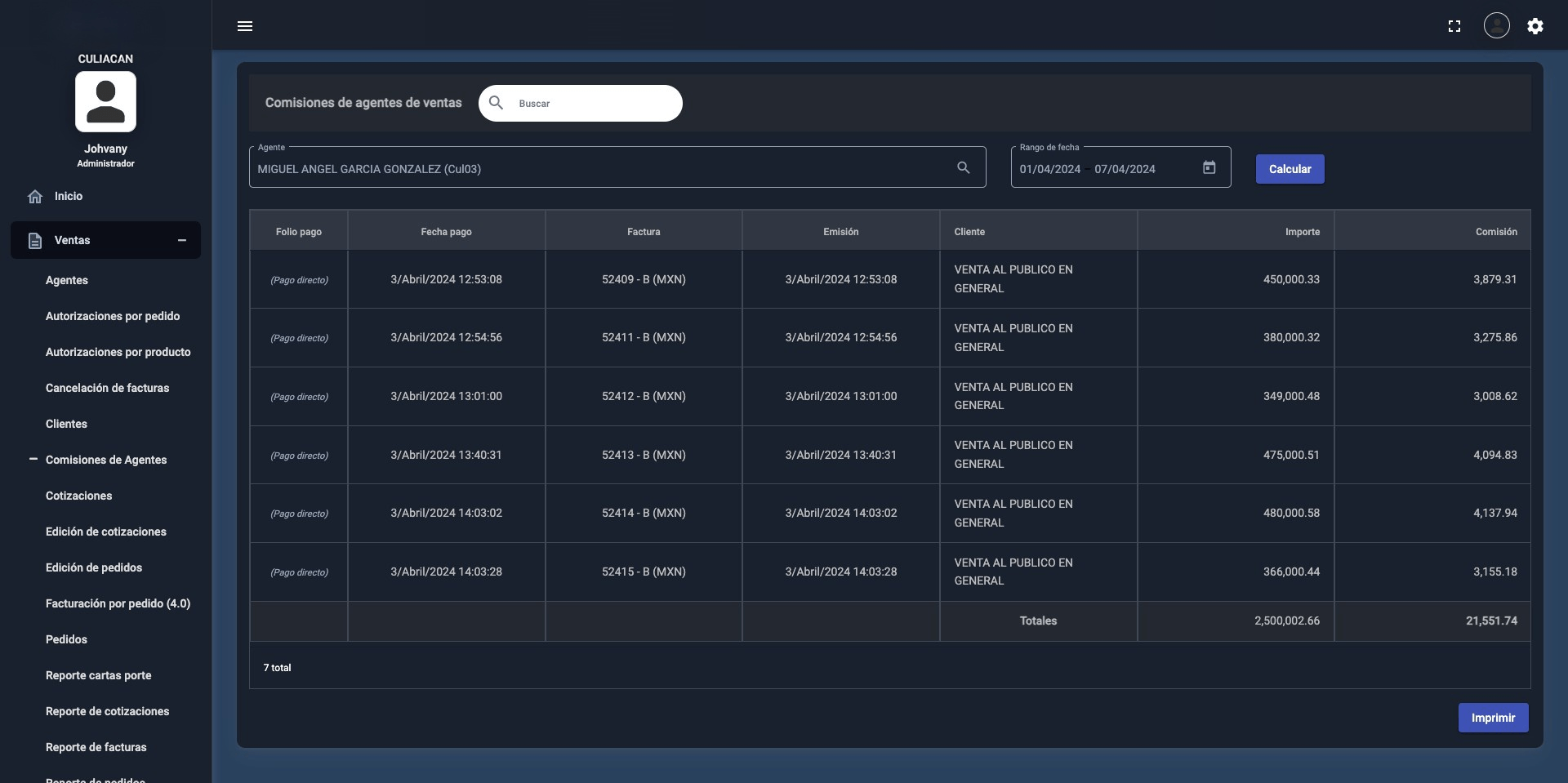This screenshot has height=783, width=1568.
Task: Open the Clientes menu item
Action: tap(66, 424)
